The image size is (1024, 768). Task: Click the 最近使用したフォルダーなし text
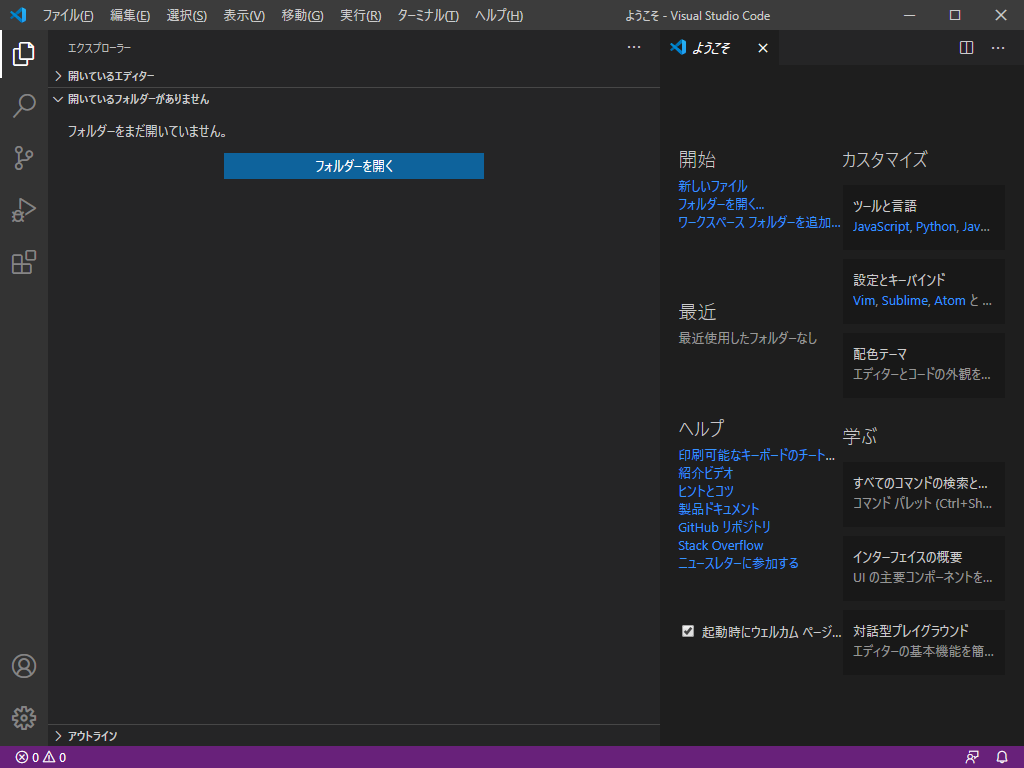tap(748, 338)
